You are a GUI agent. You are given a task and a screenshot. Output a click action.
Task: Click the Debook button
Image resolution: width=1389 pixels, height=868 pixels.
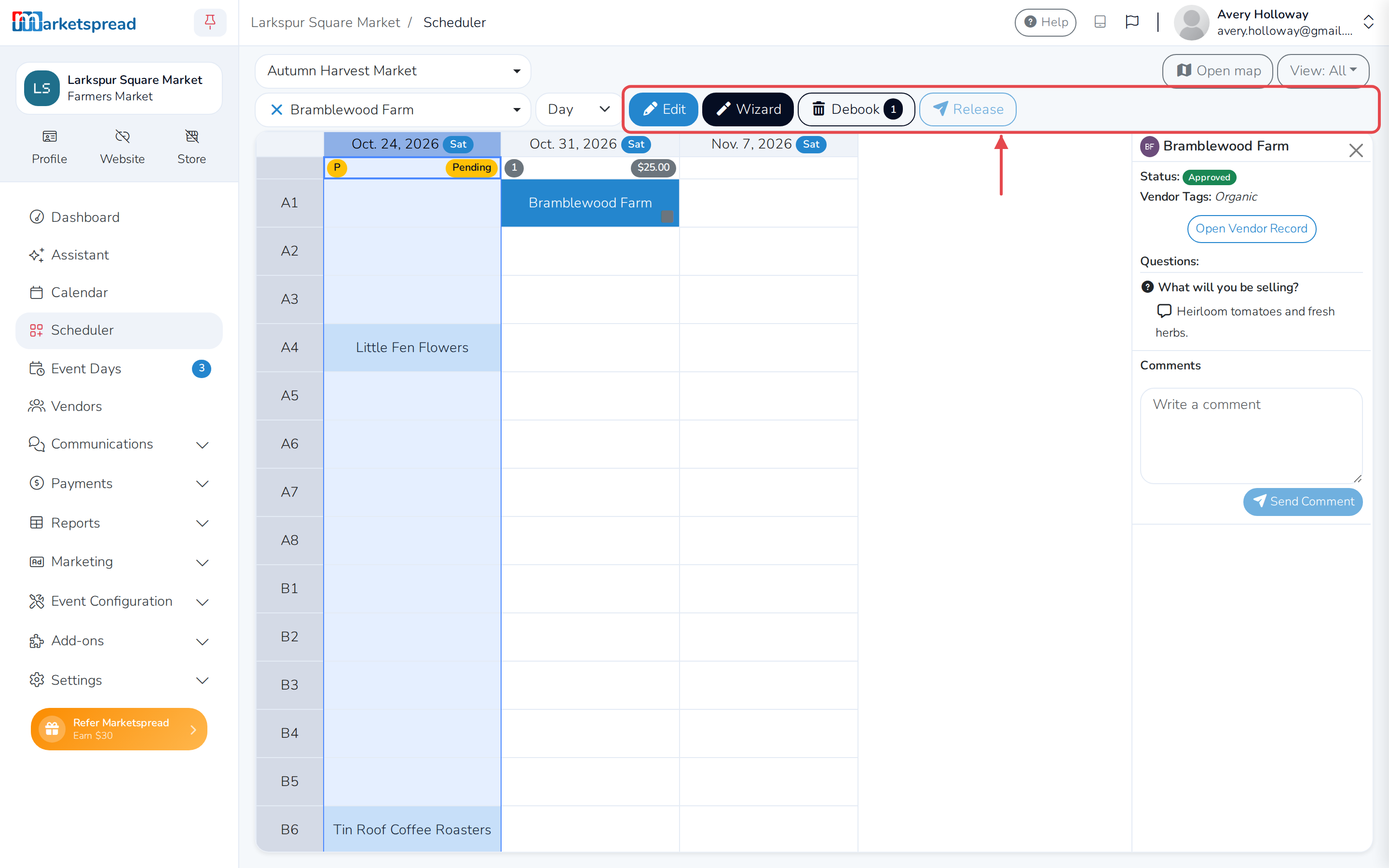[x=856, y=109]
